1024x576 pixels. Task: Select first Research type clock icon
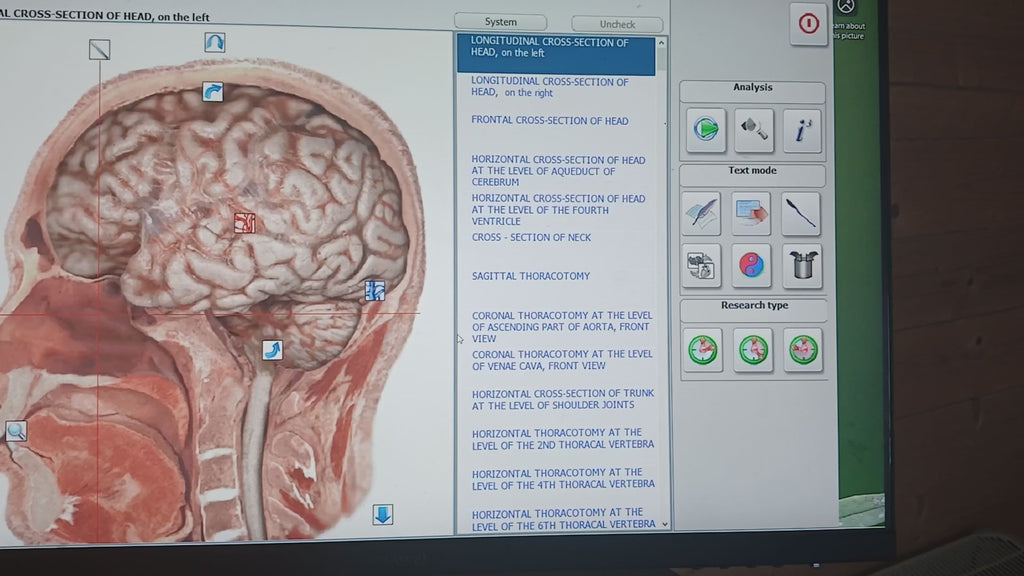click(703, 350)
